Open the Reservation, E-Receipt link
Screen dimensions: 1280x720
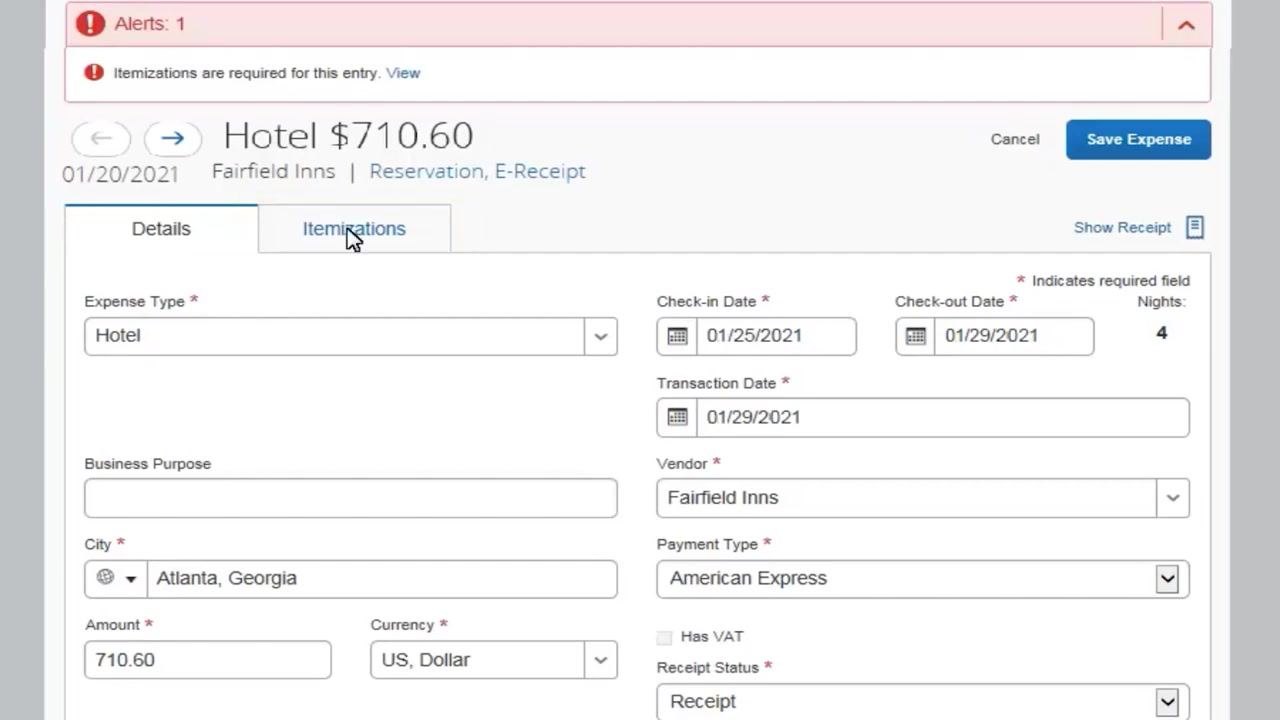(x=477, y=171)
